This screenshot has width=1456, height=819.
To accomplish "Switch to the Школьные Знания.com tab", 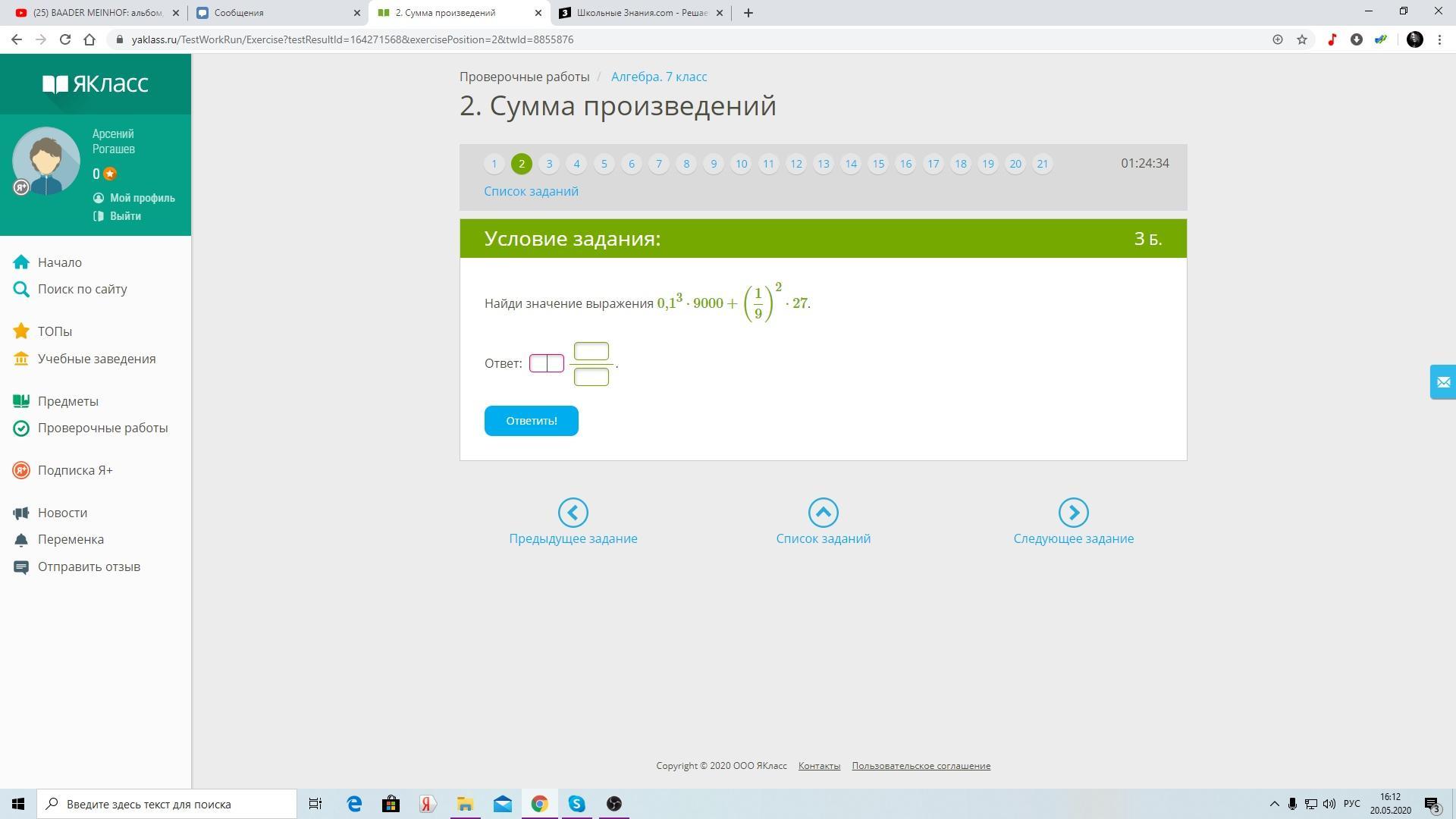I will [x=641, y=13].
